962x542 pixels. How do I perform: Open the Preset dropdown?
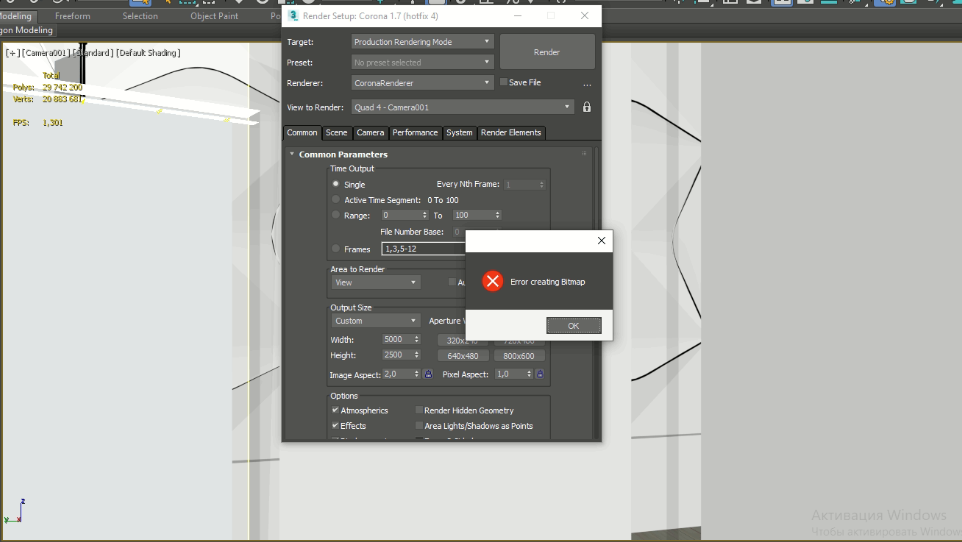pyautogui.click(x=422, y=63)
